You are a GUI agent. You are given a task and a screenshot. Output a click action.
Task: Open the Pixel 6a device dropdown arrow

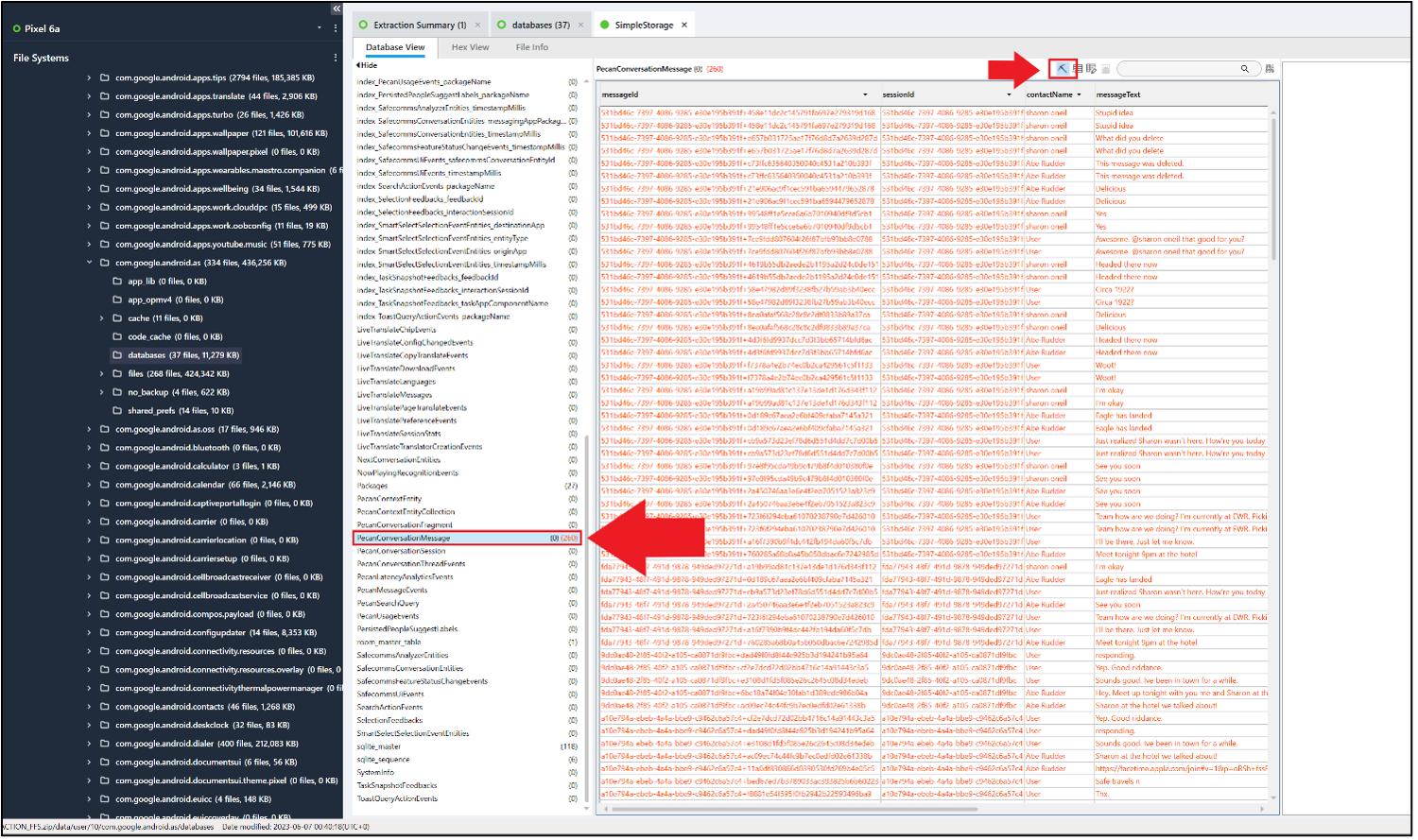(x=320, y=28)
